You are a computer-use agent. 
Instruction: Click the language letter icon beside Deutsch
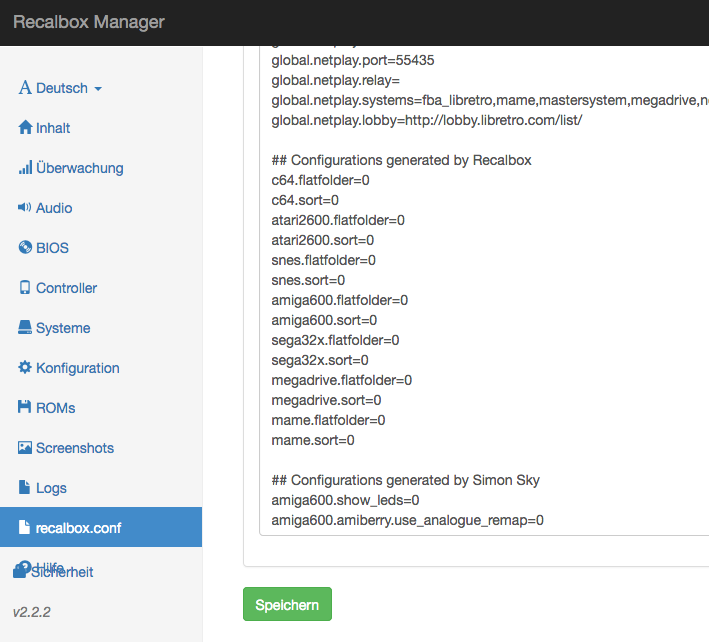(25, 87)
